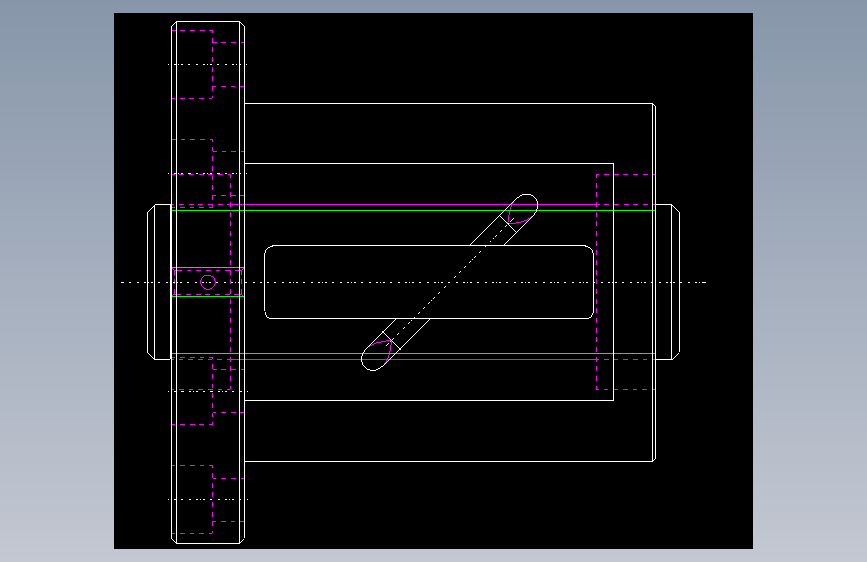Screen dimensions: 867x562
Task: Select the chamfered shaft end on the right
Action: tap(667, 282)
